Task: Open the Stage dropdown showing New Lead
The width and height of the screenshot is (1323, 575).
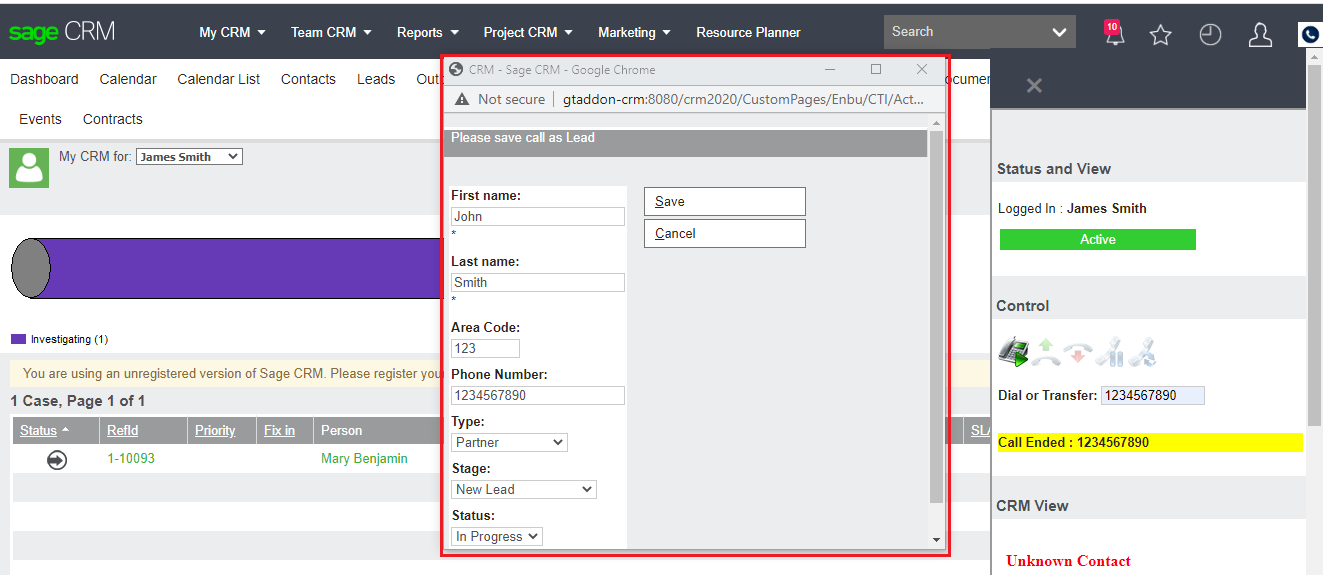Action: [x=524, y=489]
